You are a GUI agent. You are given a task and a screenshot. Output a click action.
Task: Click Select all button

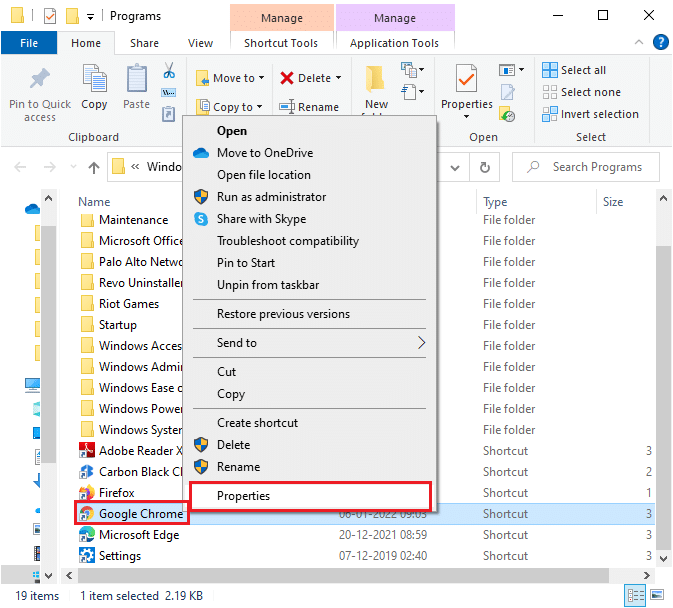[574, 70]
